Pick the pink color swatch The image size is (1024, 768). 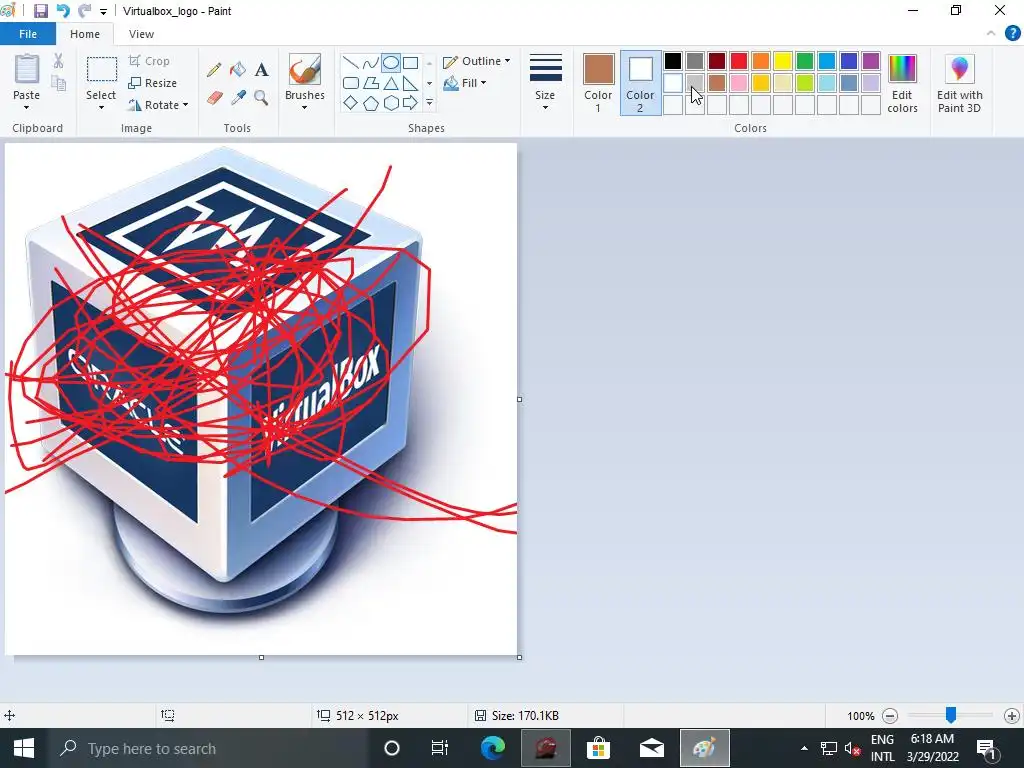point(739,83)
